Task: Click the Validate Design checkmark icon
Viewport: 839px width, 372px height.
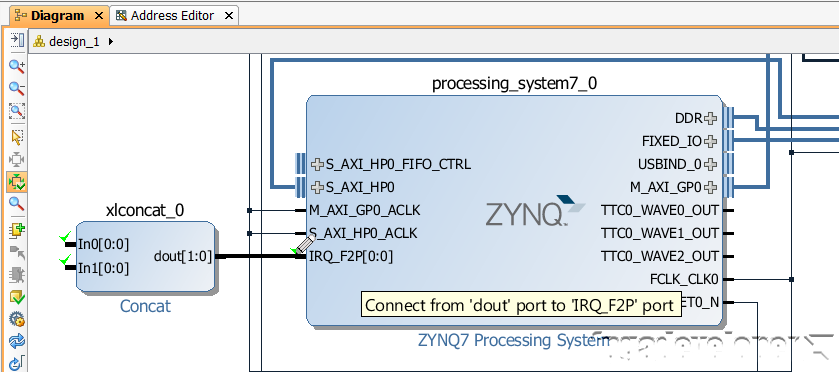Action: click(17, 298)
